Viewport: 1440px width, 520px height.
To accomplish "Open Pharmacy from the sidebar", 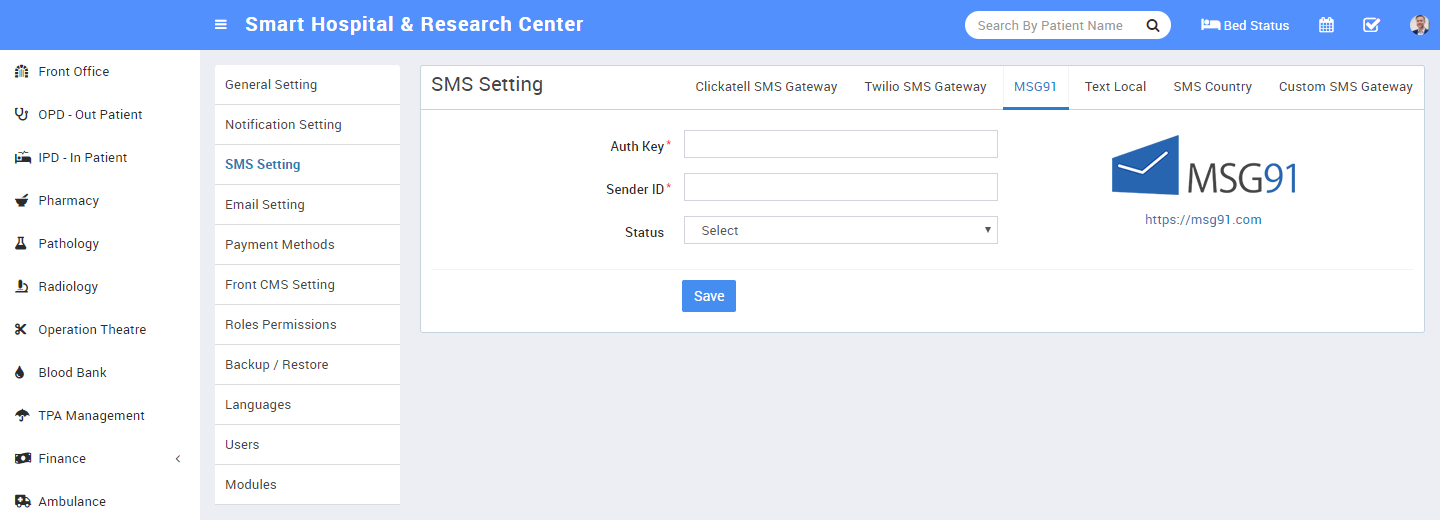I will click(68, 201).
